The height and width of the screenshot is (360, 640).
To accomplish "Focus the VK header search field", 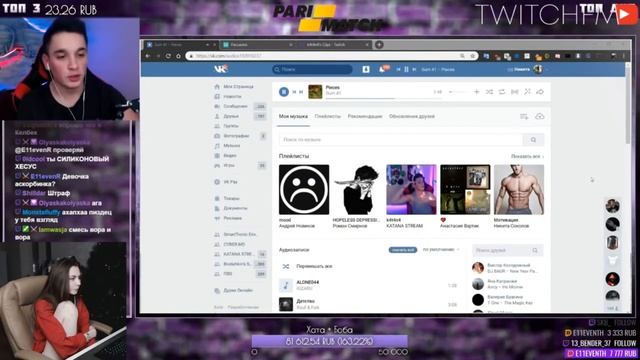I will coord(312,69).
